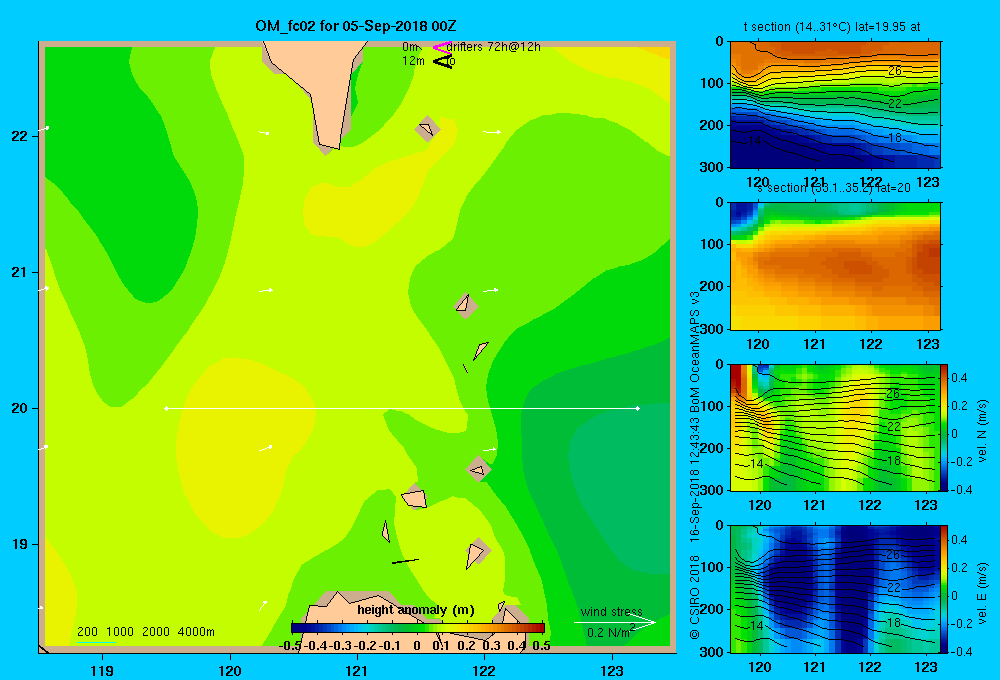
Task: Click the black 12m drifter legend arrow
Action: point(443,62)
